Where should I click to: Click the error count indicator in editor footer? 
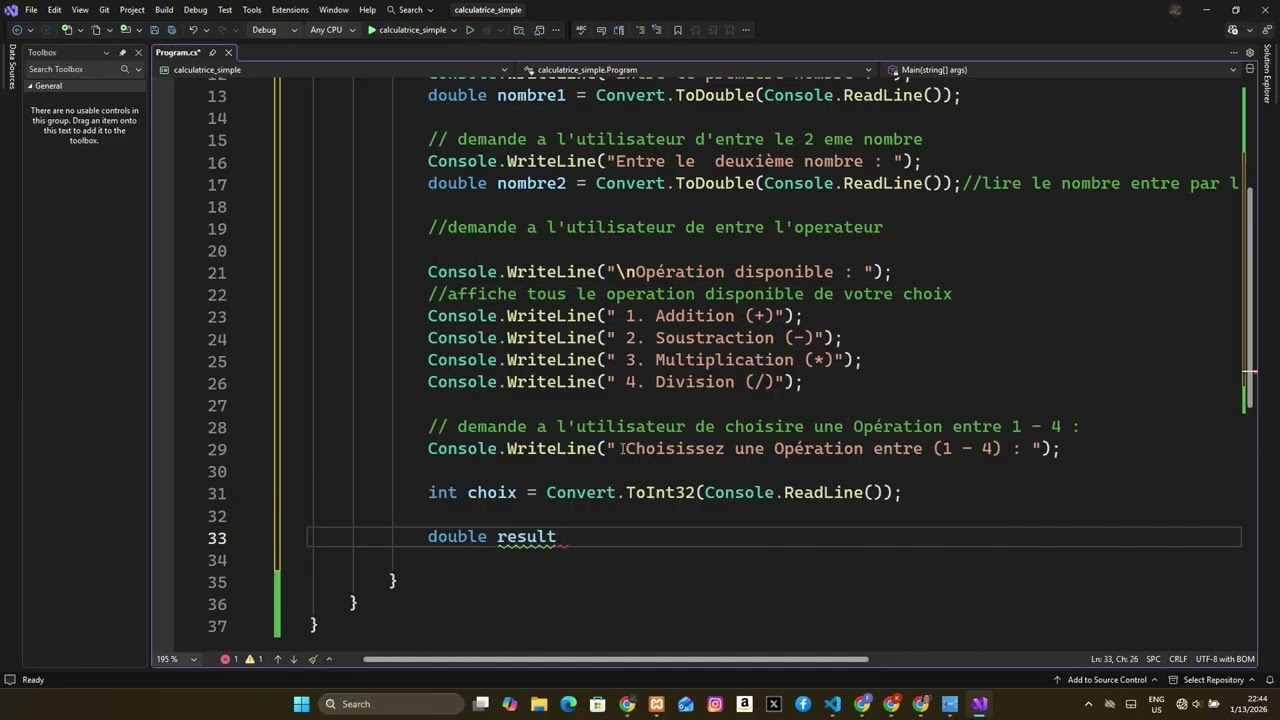[x=229, y=659]
